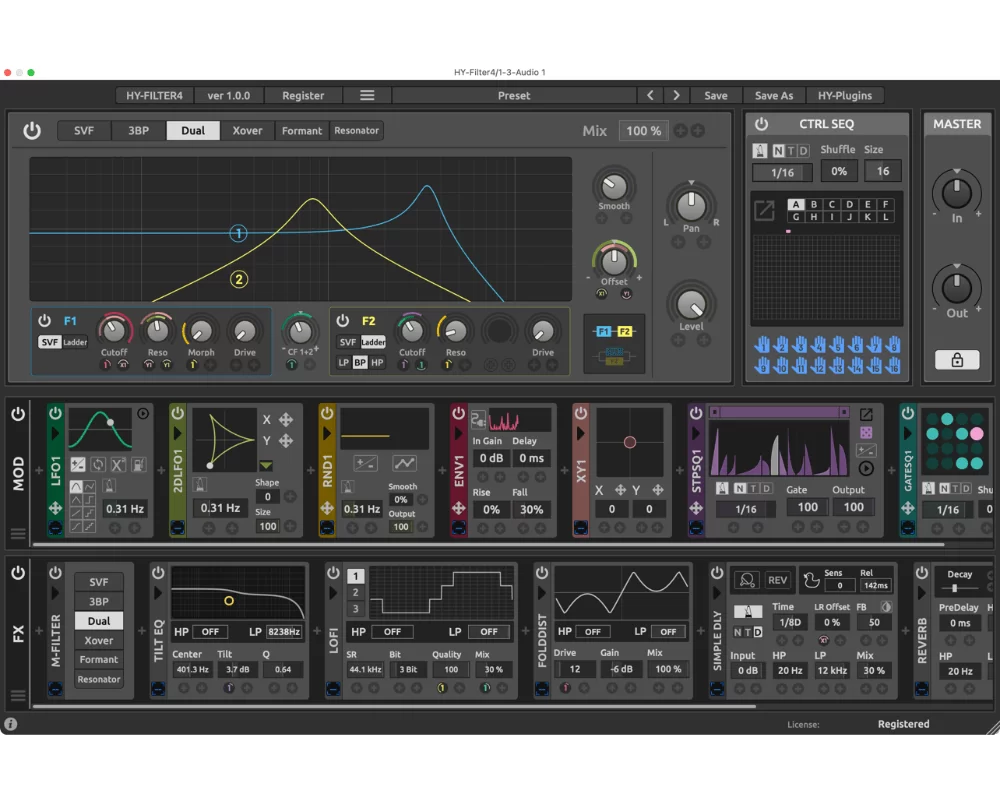Go to next preset arrow
Image resolution: width=1000 pixels, height=800 pixels.
[676, 95]
